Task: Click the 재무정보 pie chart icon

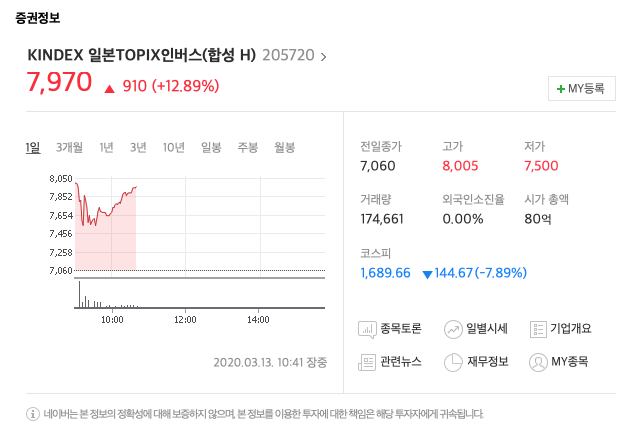Action: 452,361
